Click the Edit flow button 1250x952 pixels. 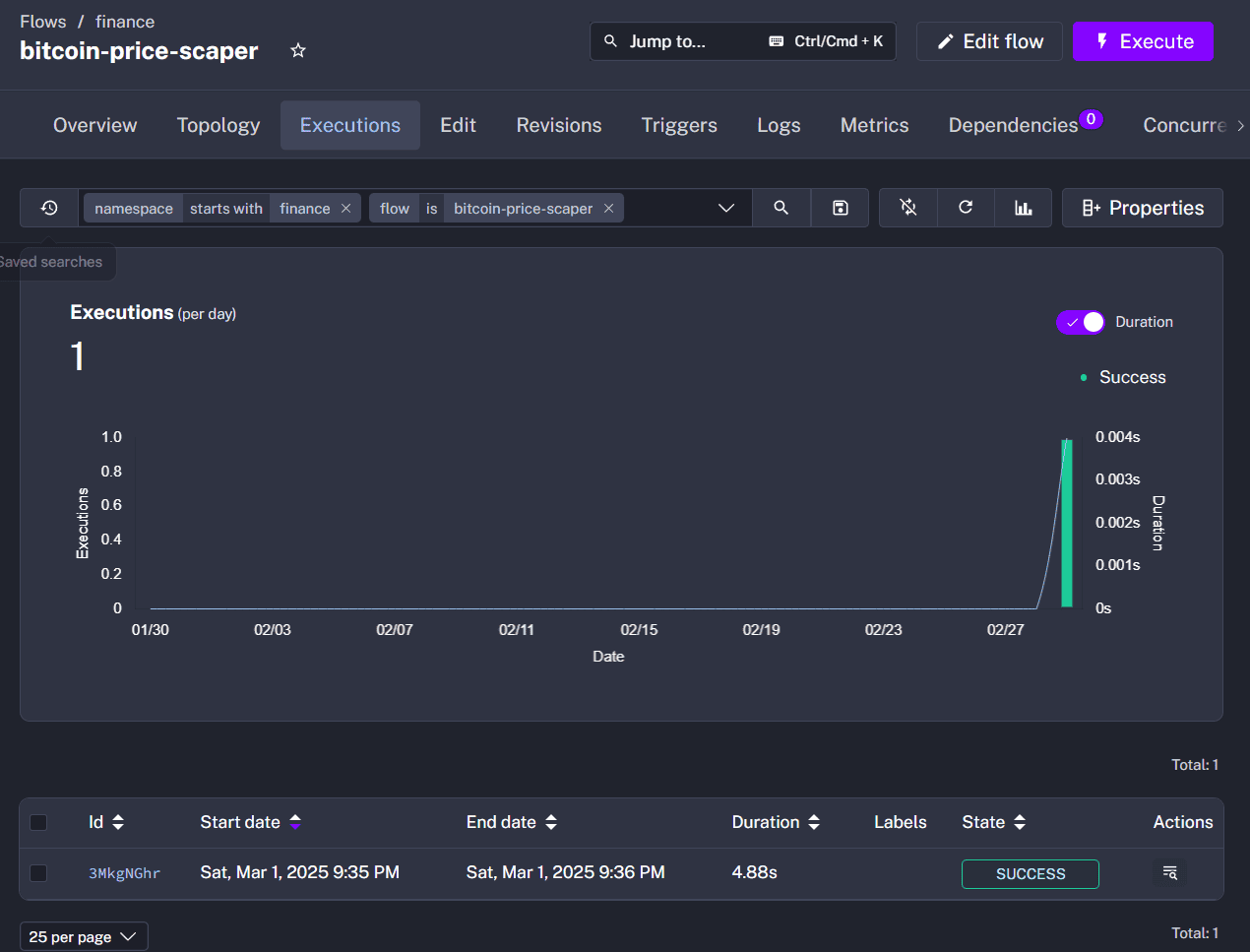989,41
